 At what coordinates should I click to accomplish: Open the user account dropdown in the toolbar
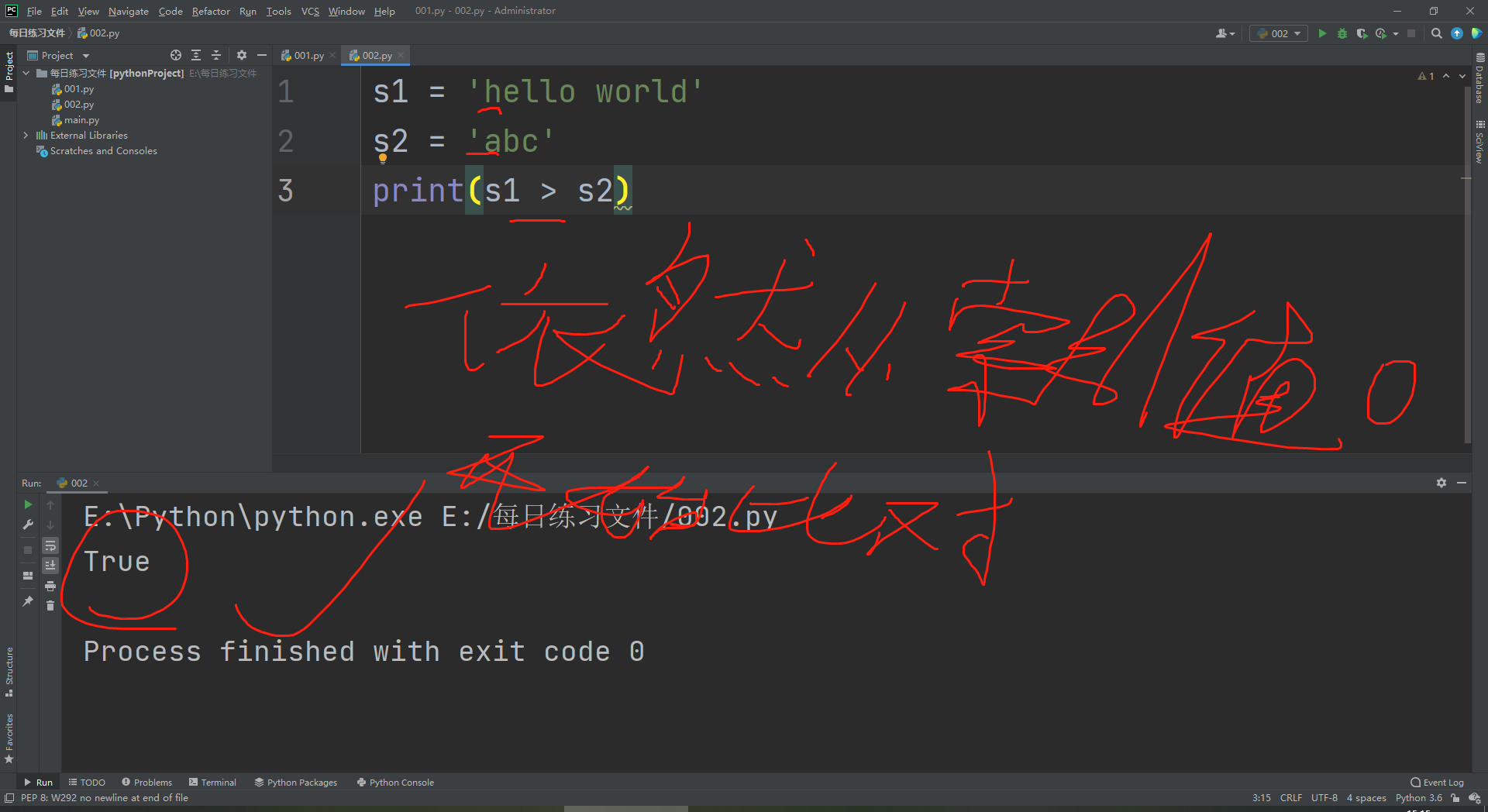point(1225,33)
